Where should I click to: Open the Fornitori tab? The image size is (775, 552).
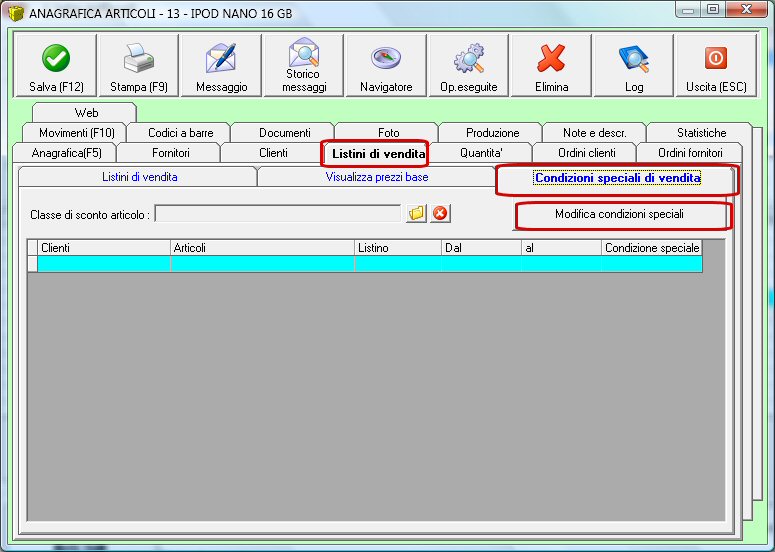pyautogui.click(x=171, y=153)
